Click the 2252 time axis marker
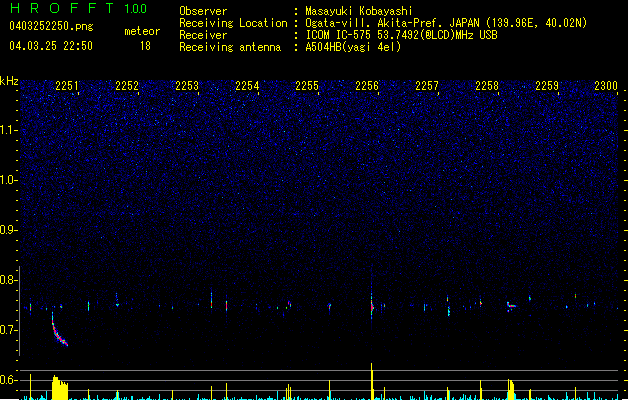Viewport: 629px width, 400px height. 127,85
